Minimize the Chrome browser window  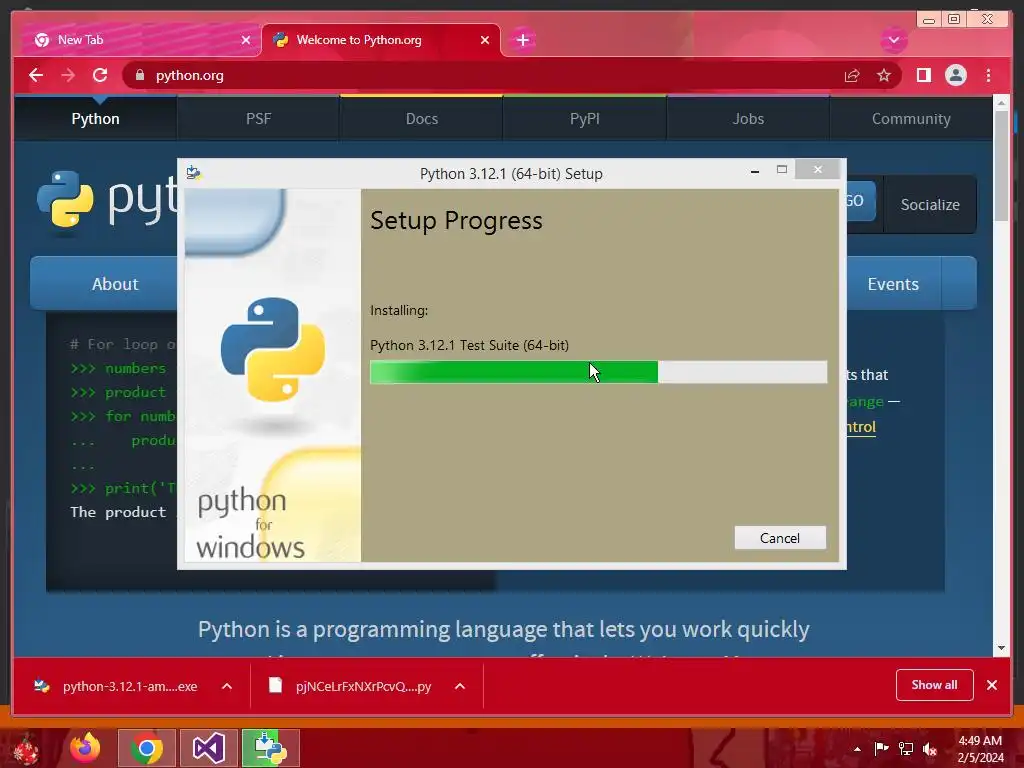(929, 20)
